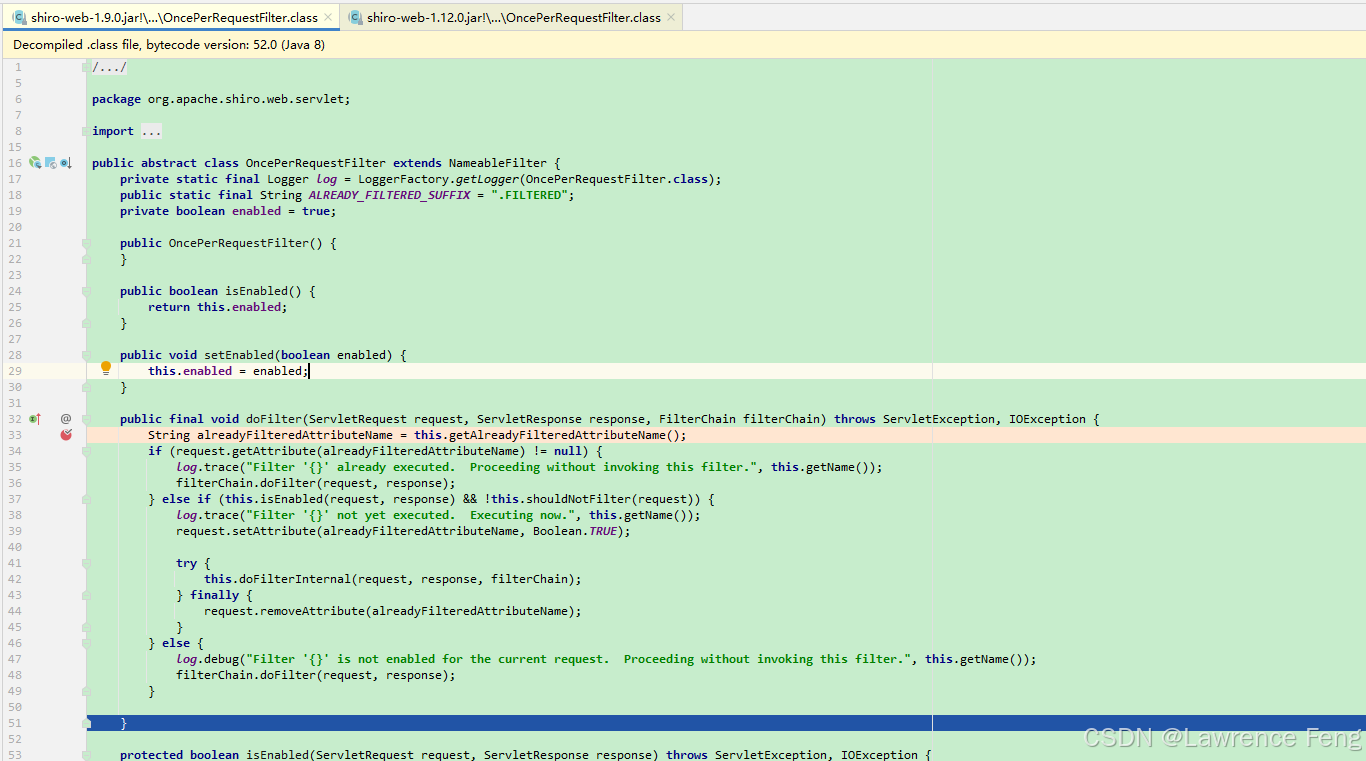Click the protected isEnabled method name on line 53
The width and height of the screenshot is (1366, 761).
277,755
